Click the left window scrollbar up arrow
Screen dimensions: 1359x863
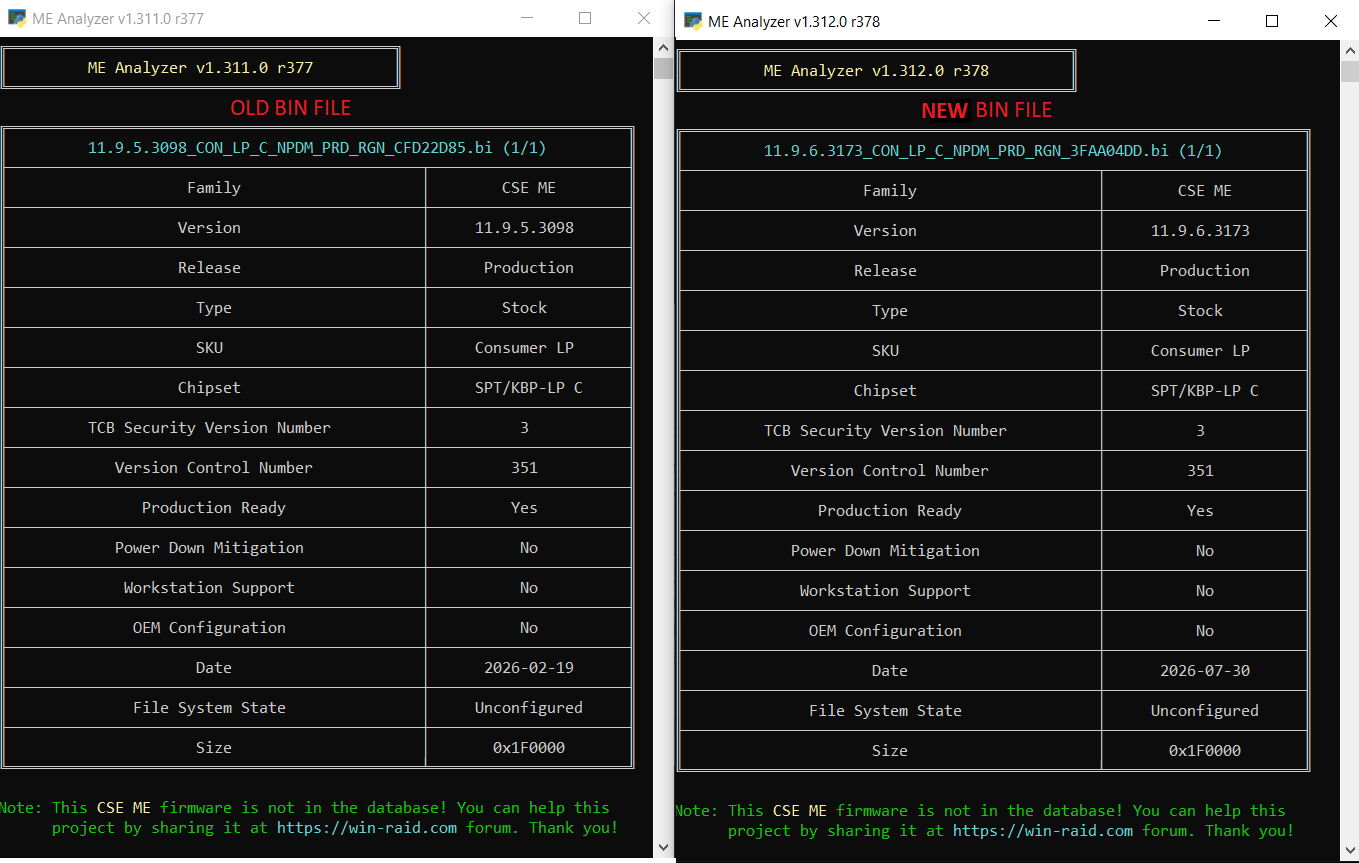(663, 47)
